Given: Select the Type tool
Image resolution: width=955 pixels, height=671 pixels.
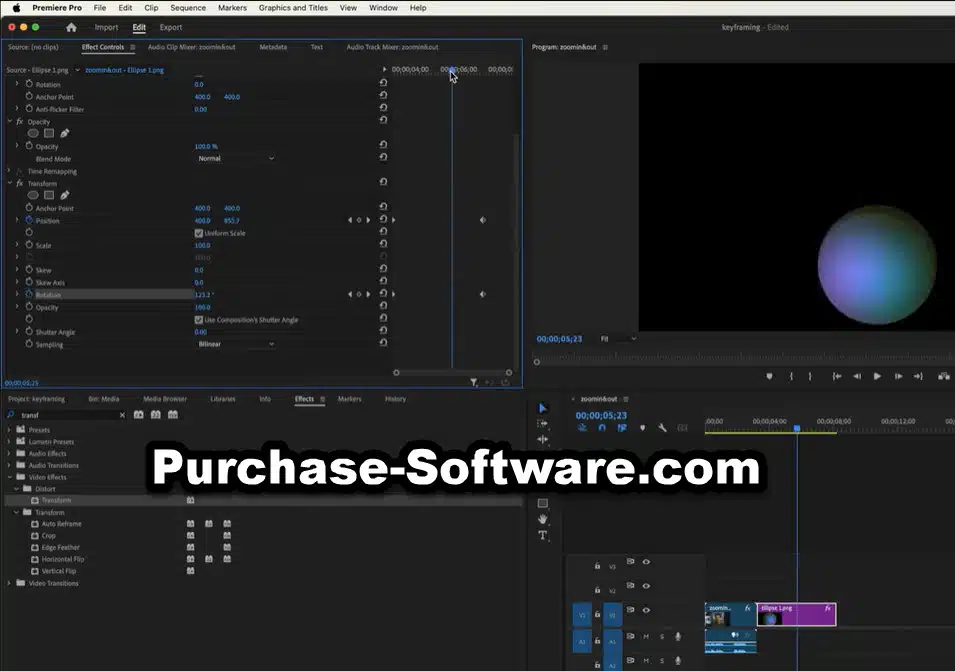Looking at the screenshot, I should [x=542, y=535].
